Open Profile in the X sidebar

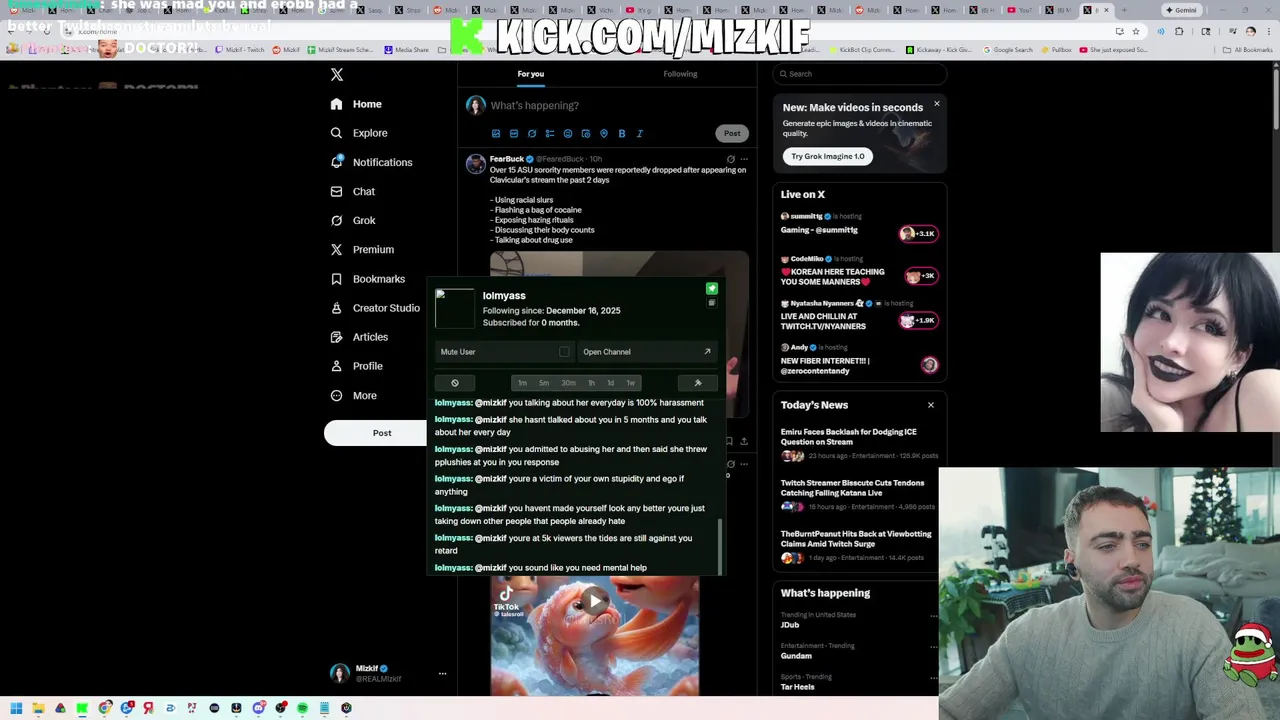pos(356,366)
